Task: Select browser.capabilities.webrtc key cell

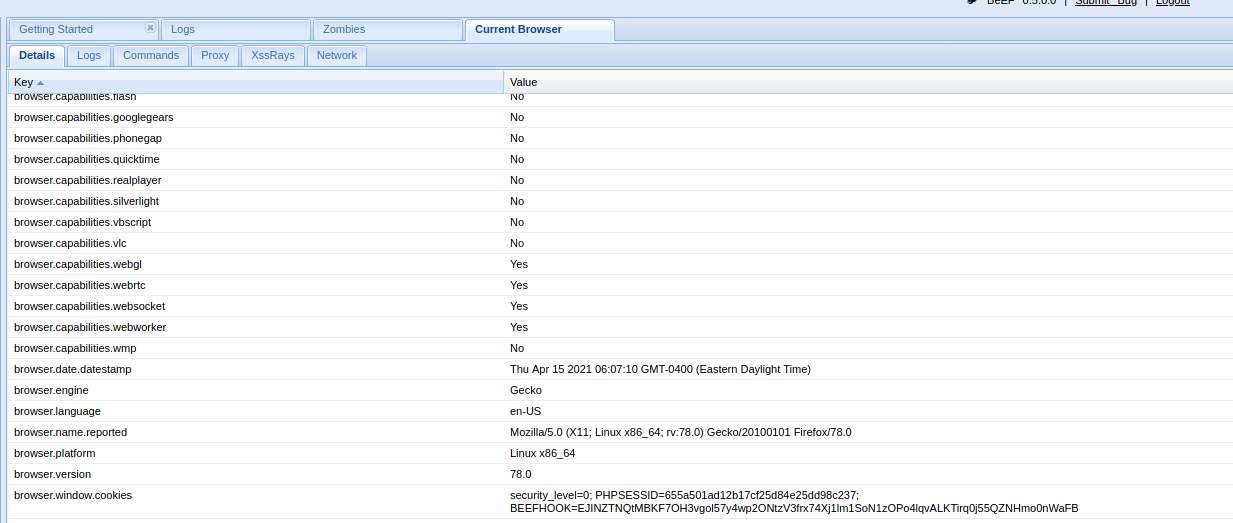Action: [x=80, y=285]
